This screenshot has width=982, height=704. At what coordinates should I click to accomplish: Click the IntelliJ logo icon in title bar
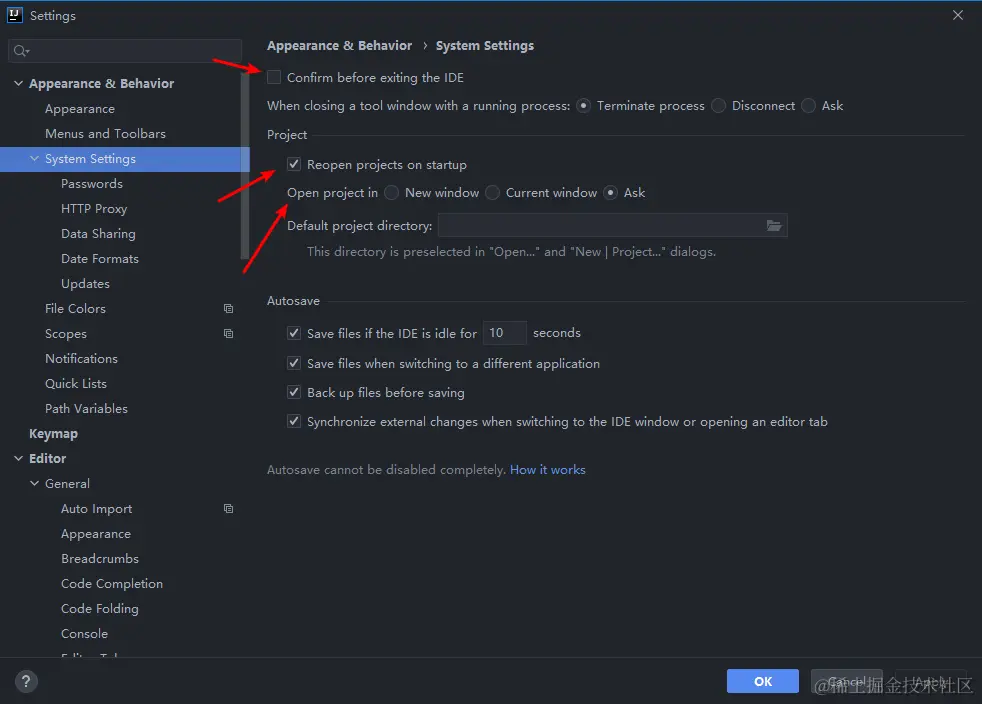click(14, 15)
